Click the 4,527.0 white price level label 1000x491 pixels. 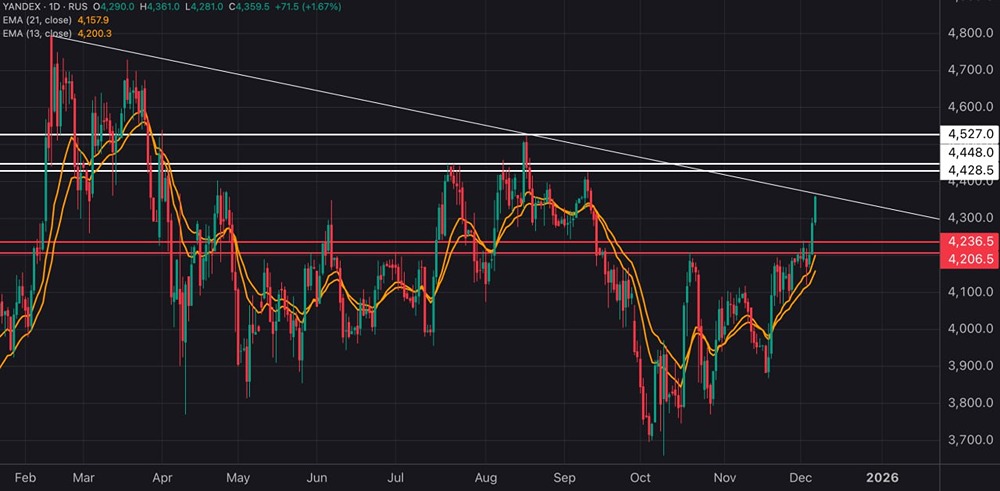point(969,133)
